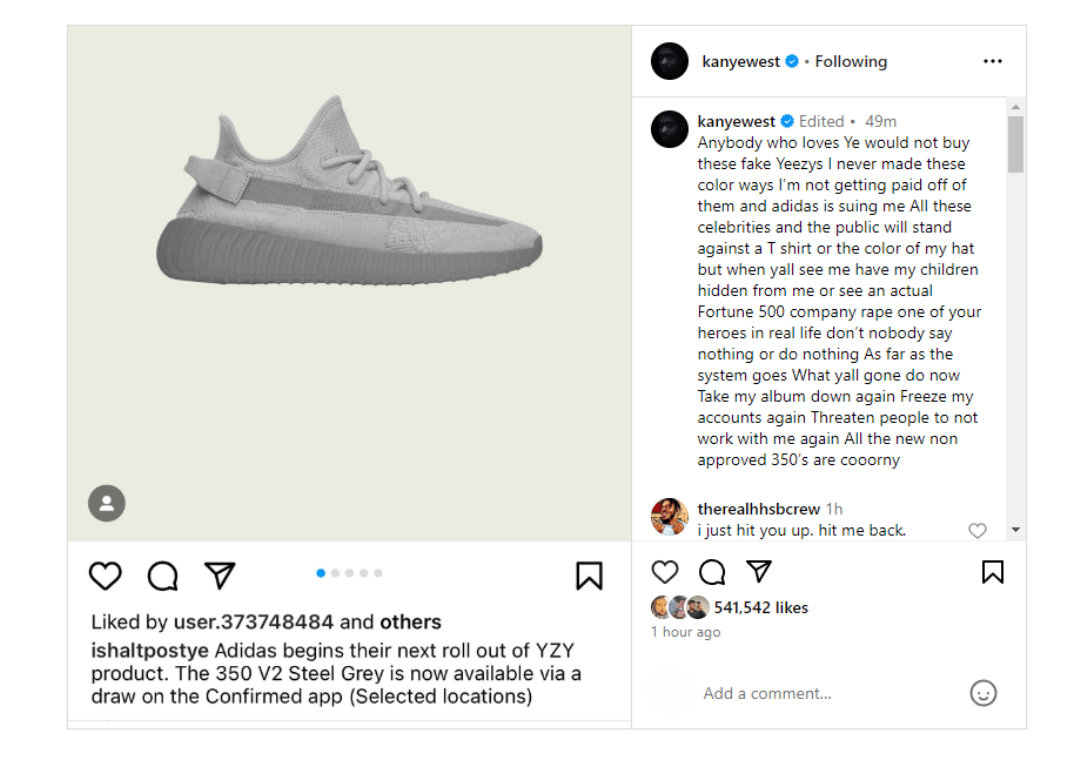Like therealhhsbcrew's comment

[x=977, y=531]
